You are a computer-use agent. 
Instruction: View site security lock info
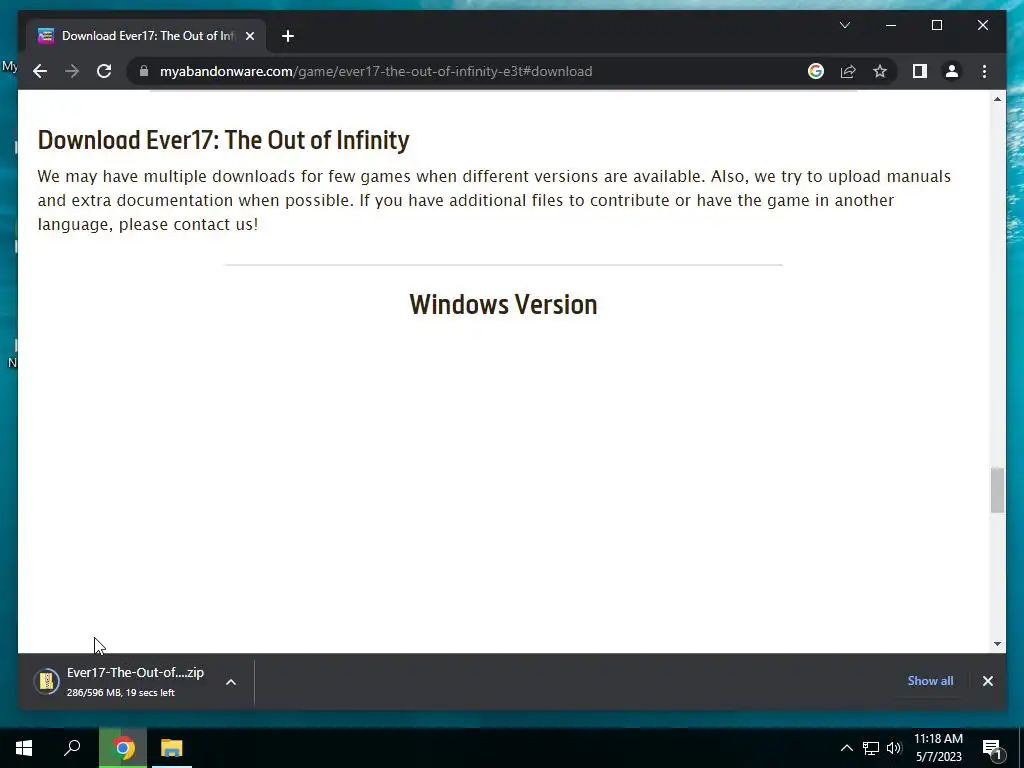[144, 71]
